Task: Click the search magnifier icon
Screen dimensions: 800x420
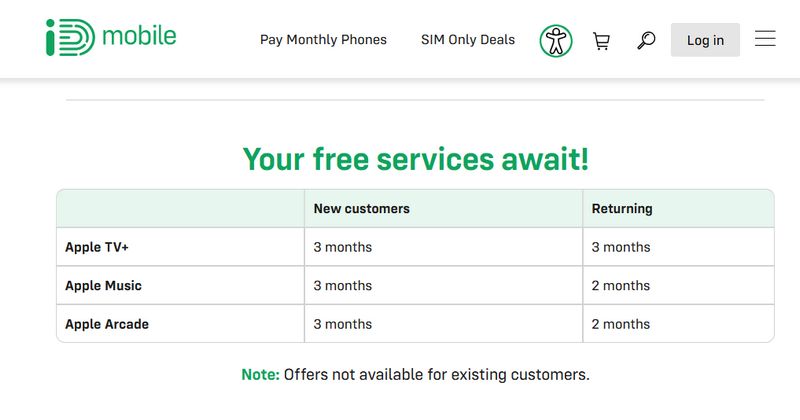Action: 646,40
